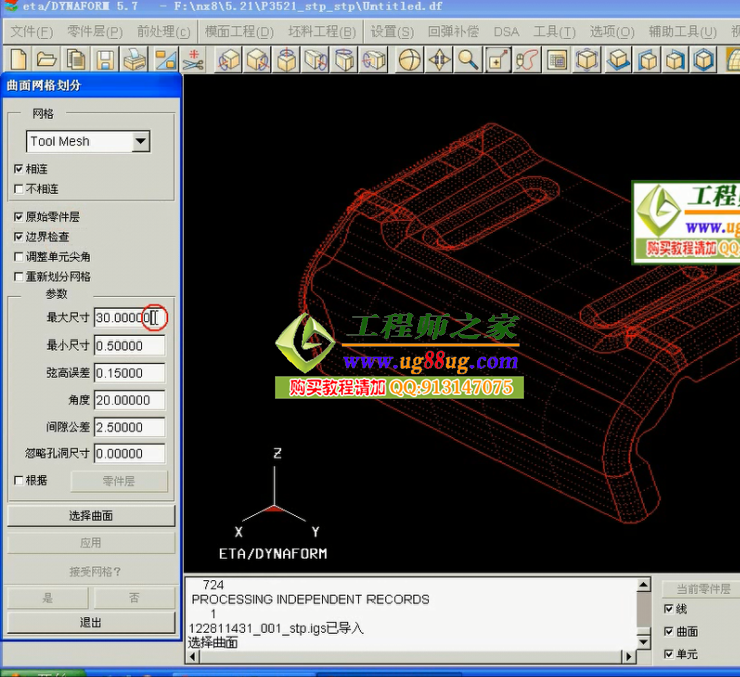Image resolution: width=740 pixels, height=677 pixels.
Task: Toggle the 线 display checkbox
Action: click(668, 609)
